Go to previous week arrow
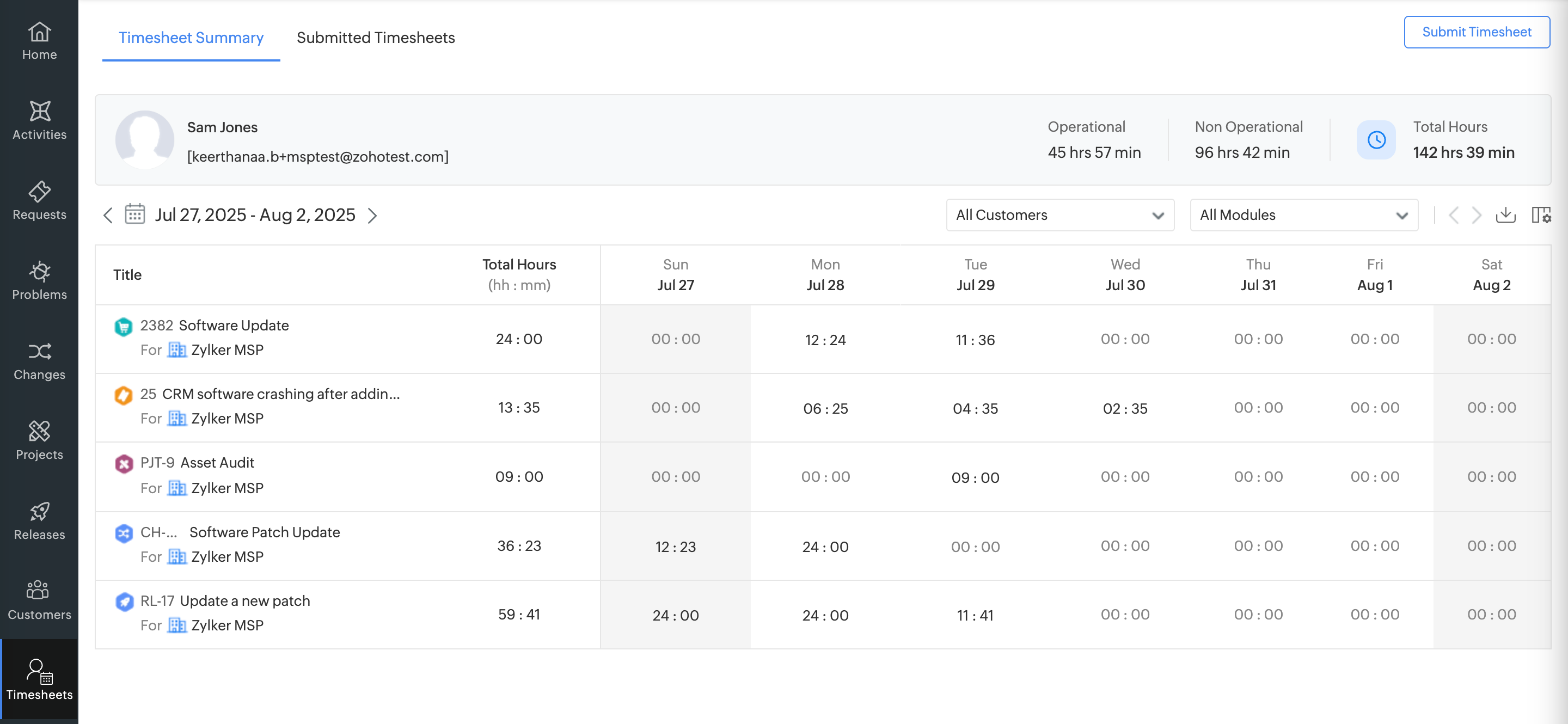This screenshot has width=1568, height=724. pos(108,216)
